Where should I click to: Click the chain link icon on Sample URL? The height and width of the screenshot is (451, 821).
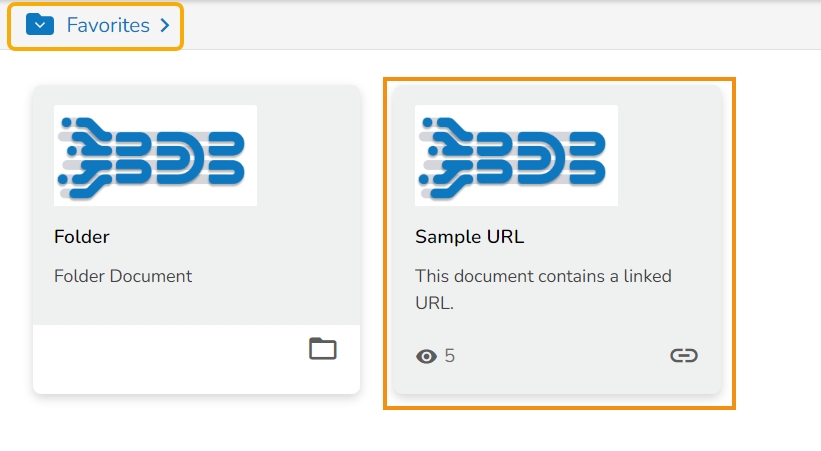tap(684, 355)
